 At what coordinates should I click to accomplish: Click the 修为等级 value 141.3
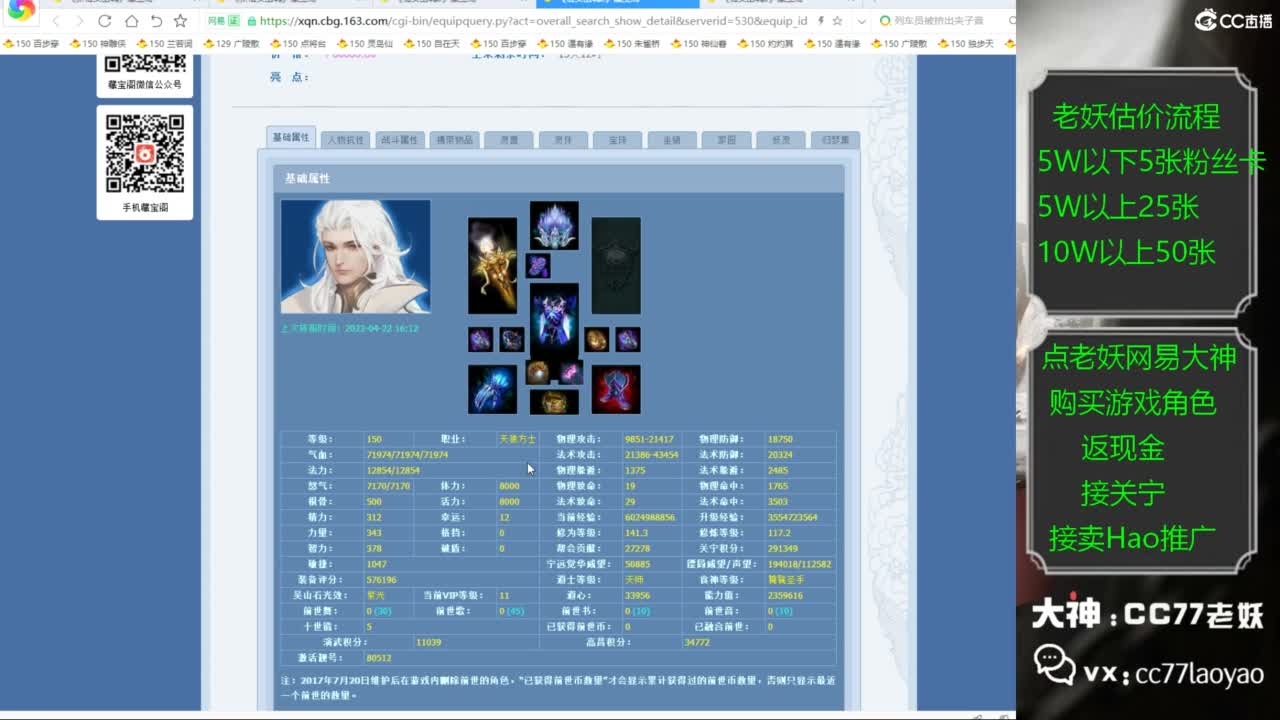point(636,533)
